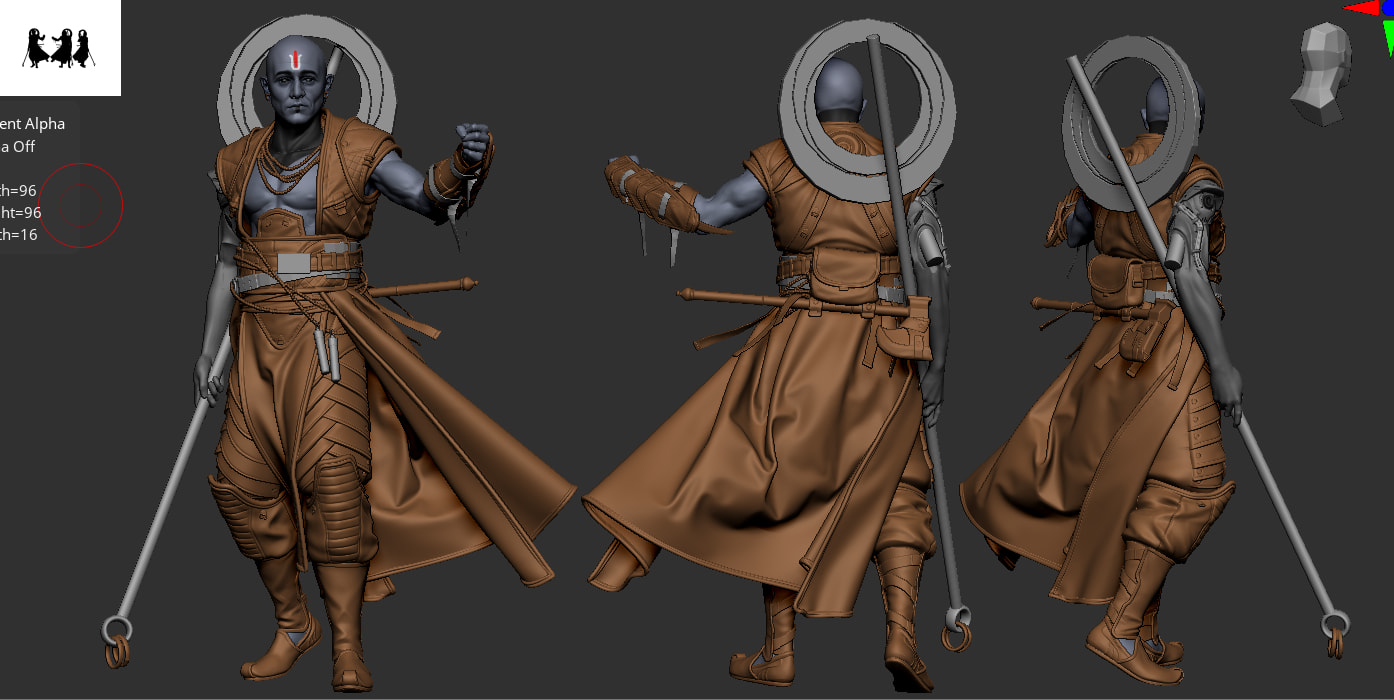Click the clenched fist of the front-view figure
This screenshot has height=700, width=1394.
(x=473, y=141)
